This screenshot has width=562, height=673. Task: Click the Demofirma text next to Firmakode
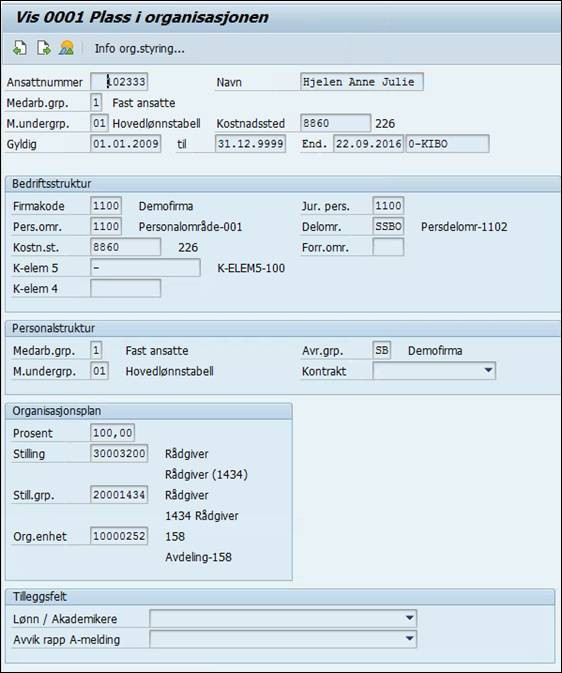coord(166,206)
